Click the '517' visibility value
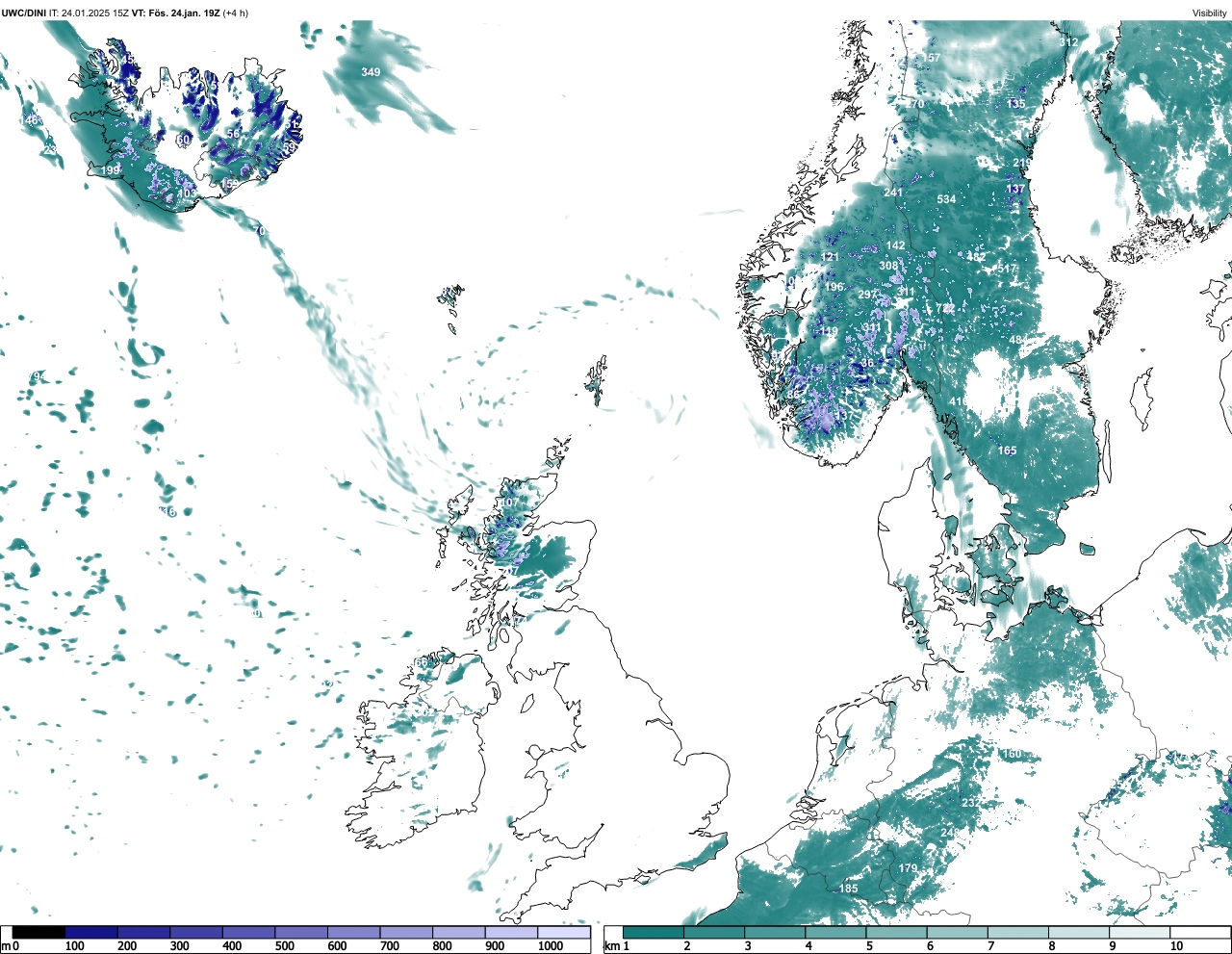 1007,269
